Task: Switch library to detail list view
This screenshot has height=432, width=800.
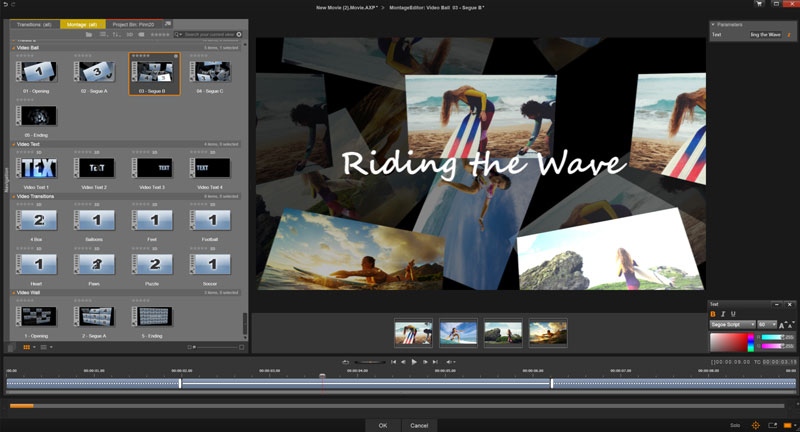Action: tap(44, 347)
